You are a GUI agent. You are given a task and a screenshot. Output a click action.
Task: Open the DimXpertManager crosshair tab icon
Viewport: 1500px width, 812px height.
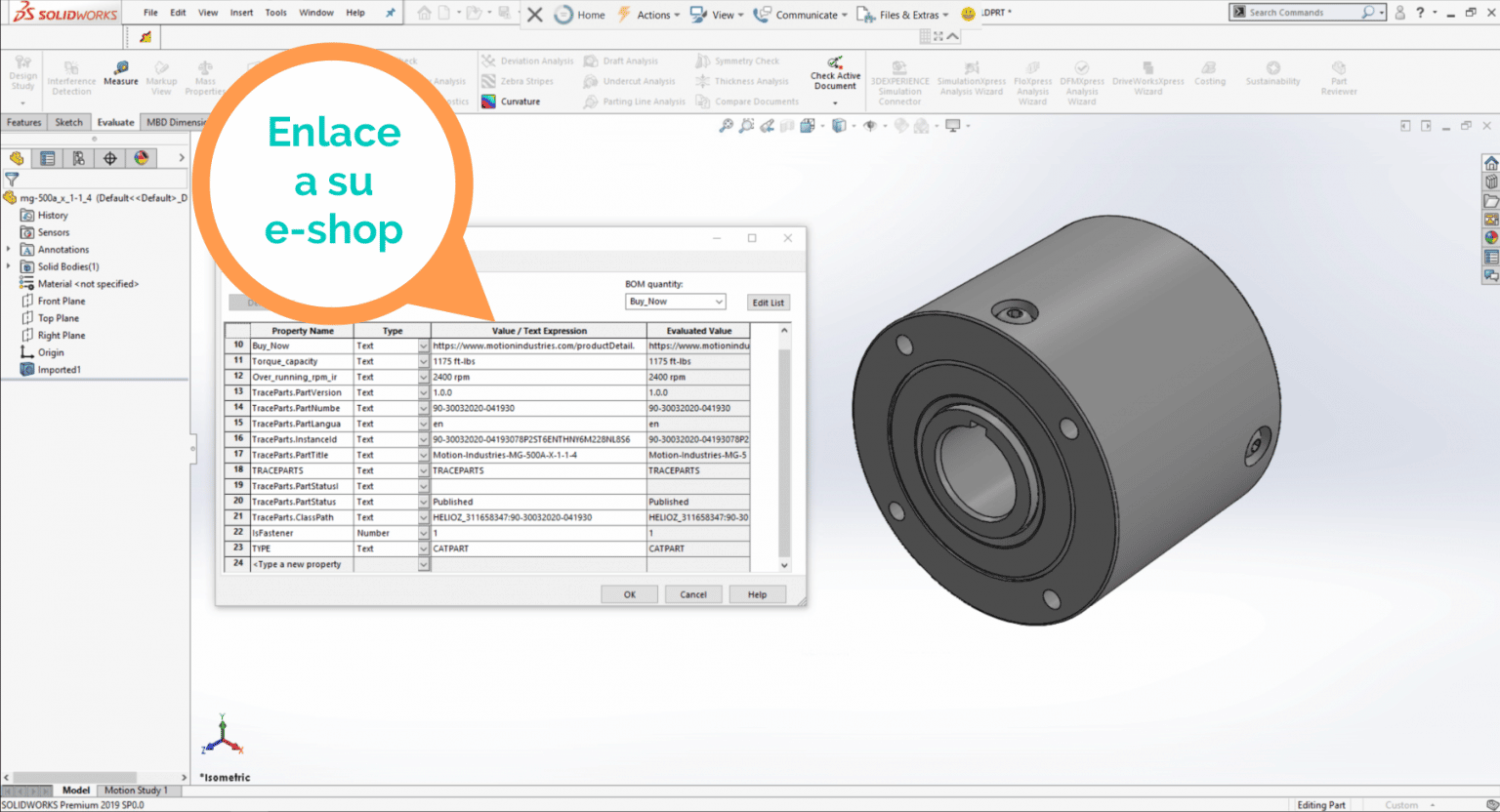109,158
